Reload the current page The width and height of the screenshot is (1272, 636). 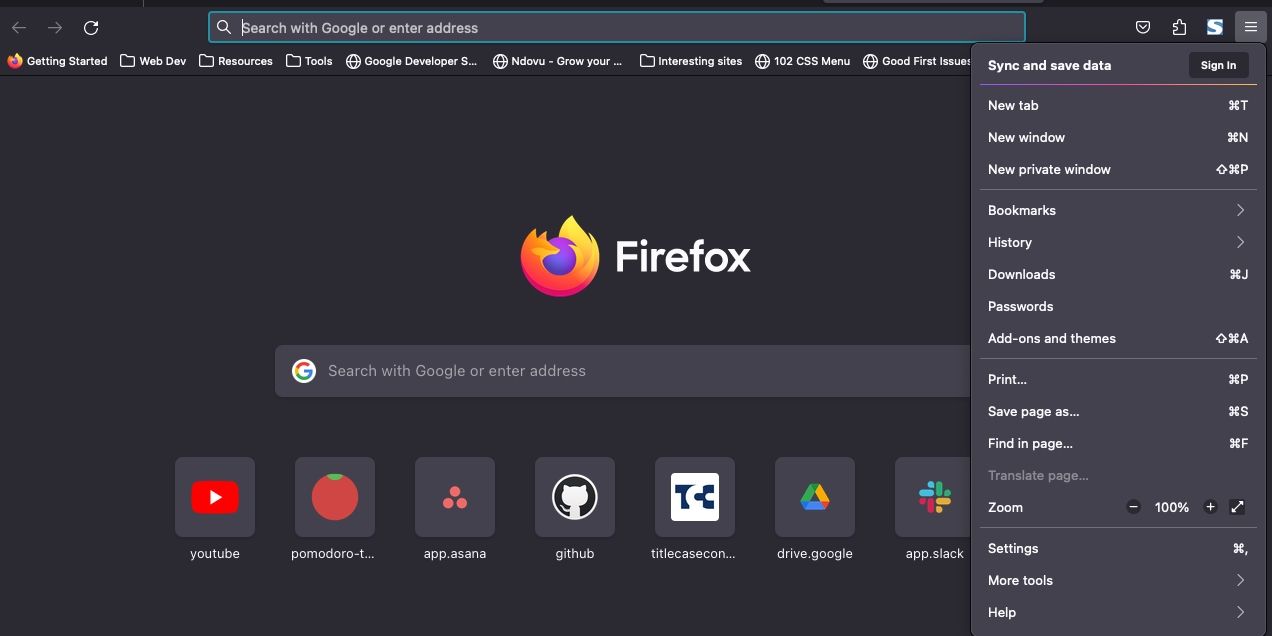[x=91, y=27]
